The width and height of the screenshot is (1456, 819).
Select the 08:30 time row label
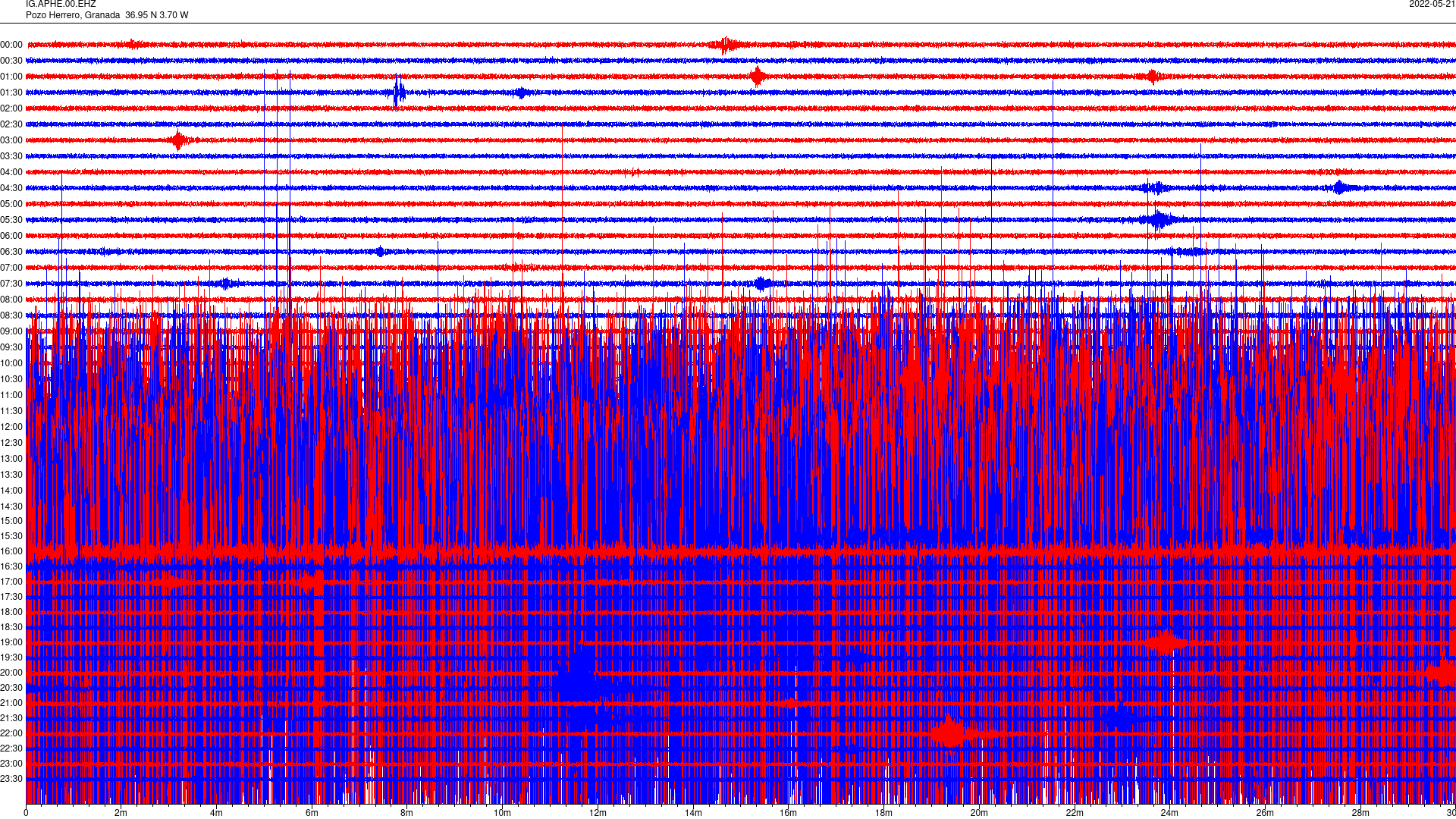pos(11,315)
